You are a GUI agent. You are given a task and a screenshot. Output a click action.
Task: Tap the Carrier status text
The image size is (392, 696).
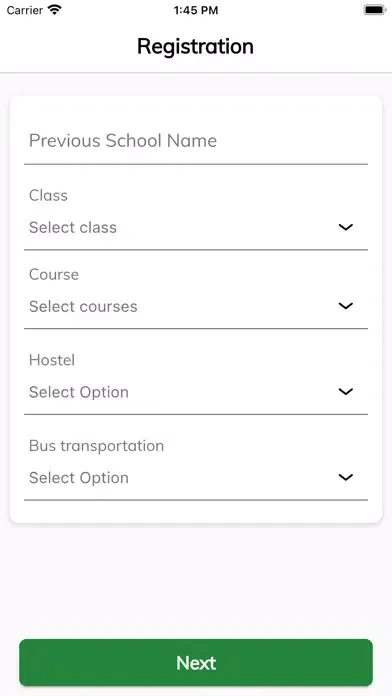pos(25,10)
